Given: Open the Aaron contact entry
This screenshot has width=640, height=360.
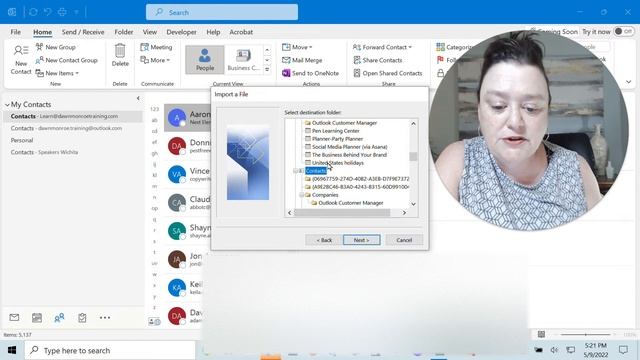Looking at the screenshot, I should point(188,118).
